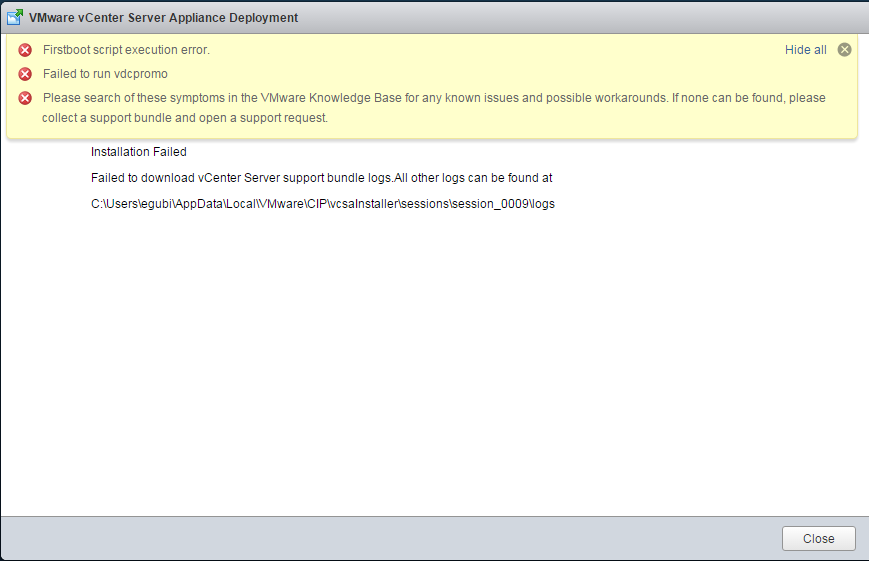Click the session_0009 logs folder path

pos(323,204)
